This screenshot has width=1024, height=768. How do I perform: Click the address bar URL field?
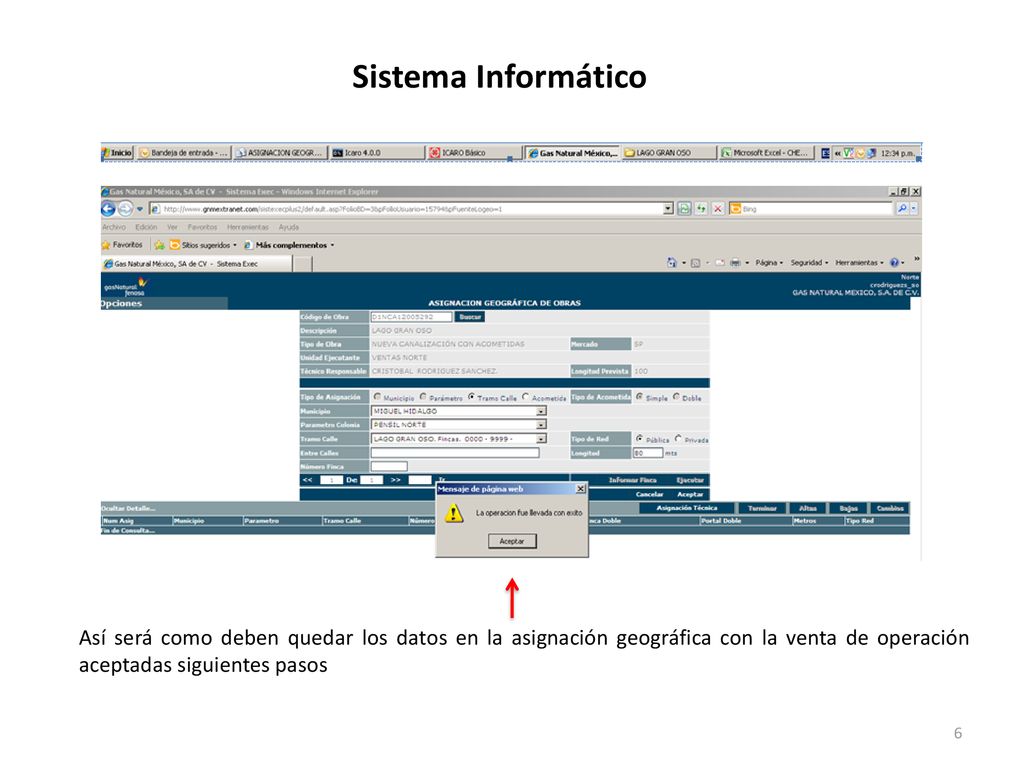[x=411, y=209]
